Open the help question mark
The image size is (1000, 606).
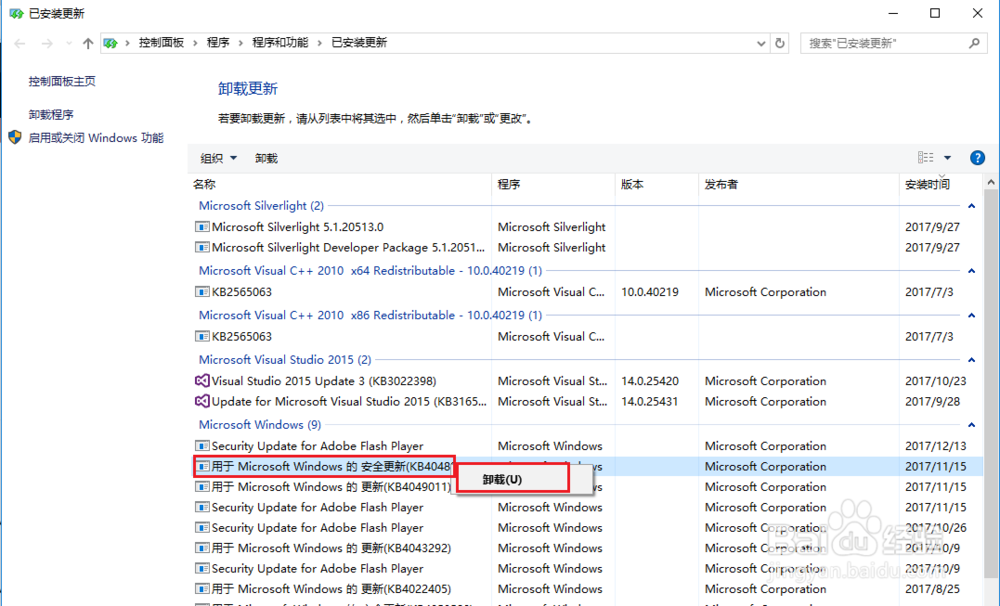coord(977,158)
